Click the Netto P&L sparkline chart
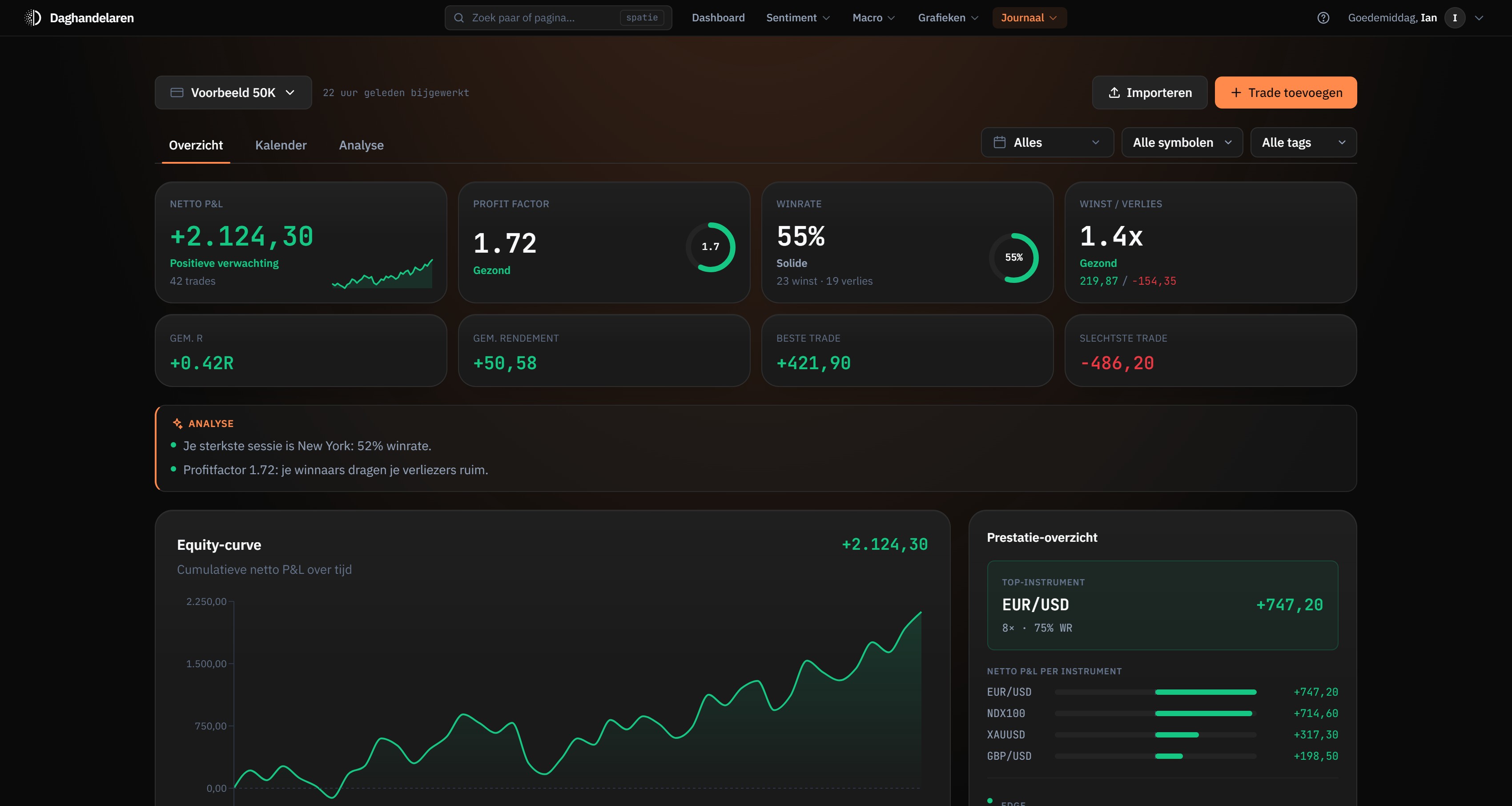This screenshot has height=806, width=1512. click(382, 274)
